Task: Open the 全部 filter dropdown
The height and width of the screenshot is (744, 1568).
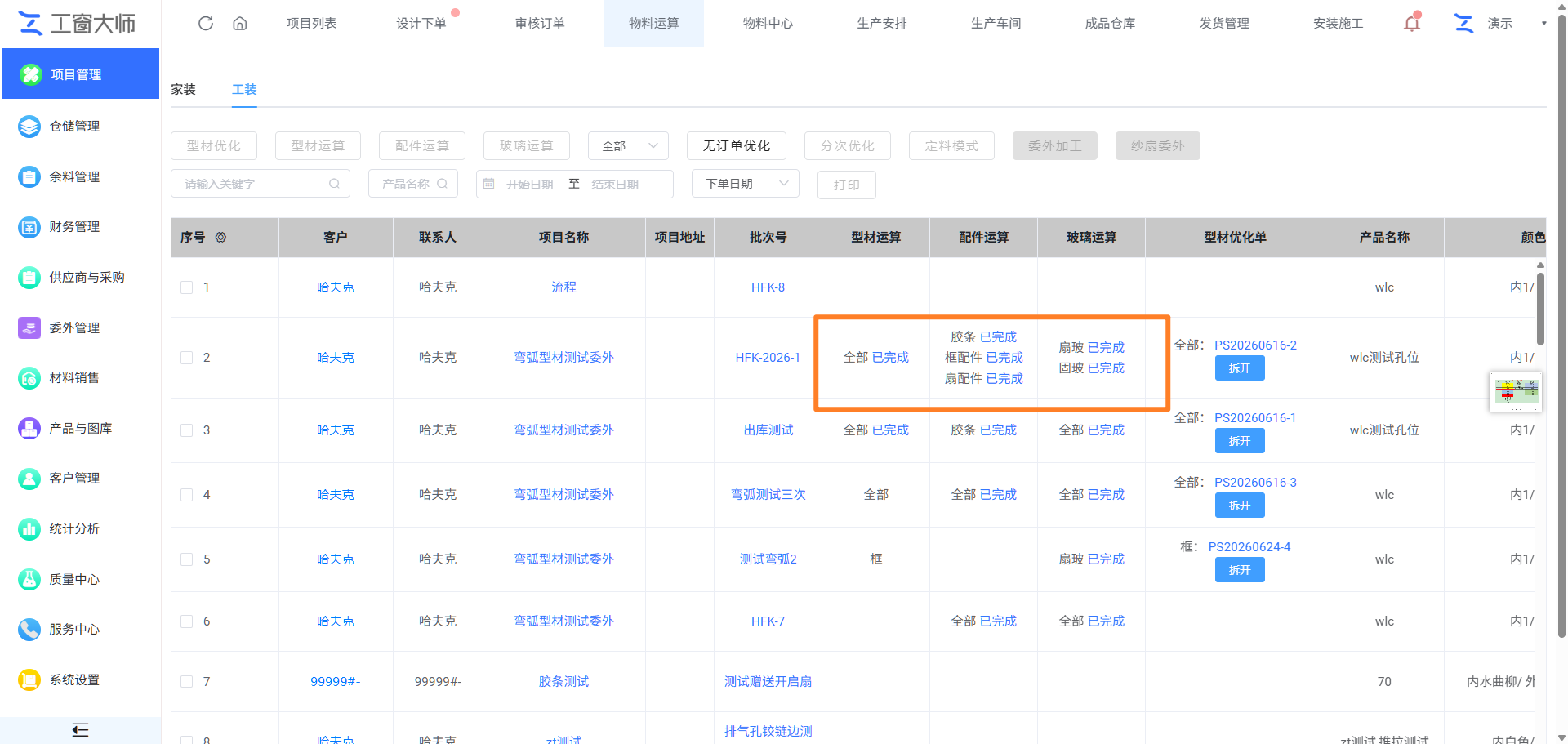Action: pos(628,146)
